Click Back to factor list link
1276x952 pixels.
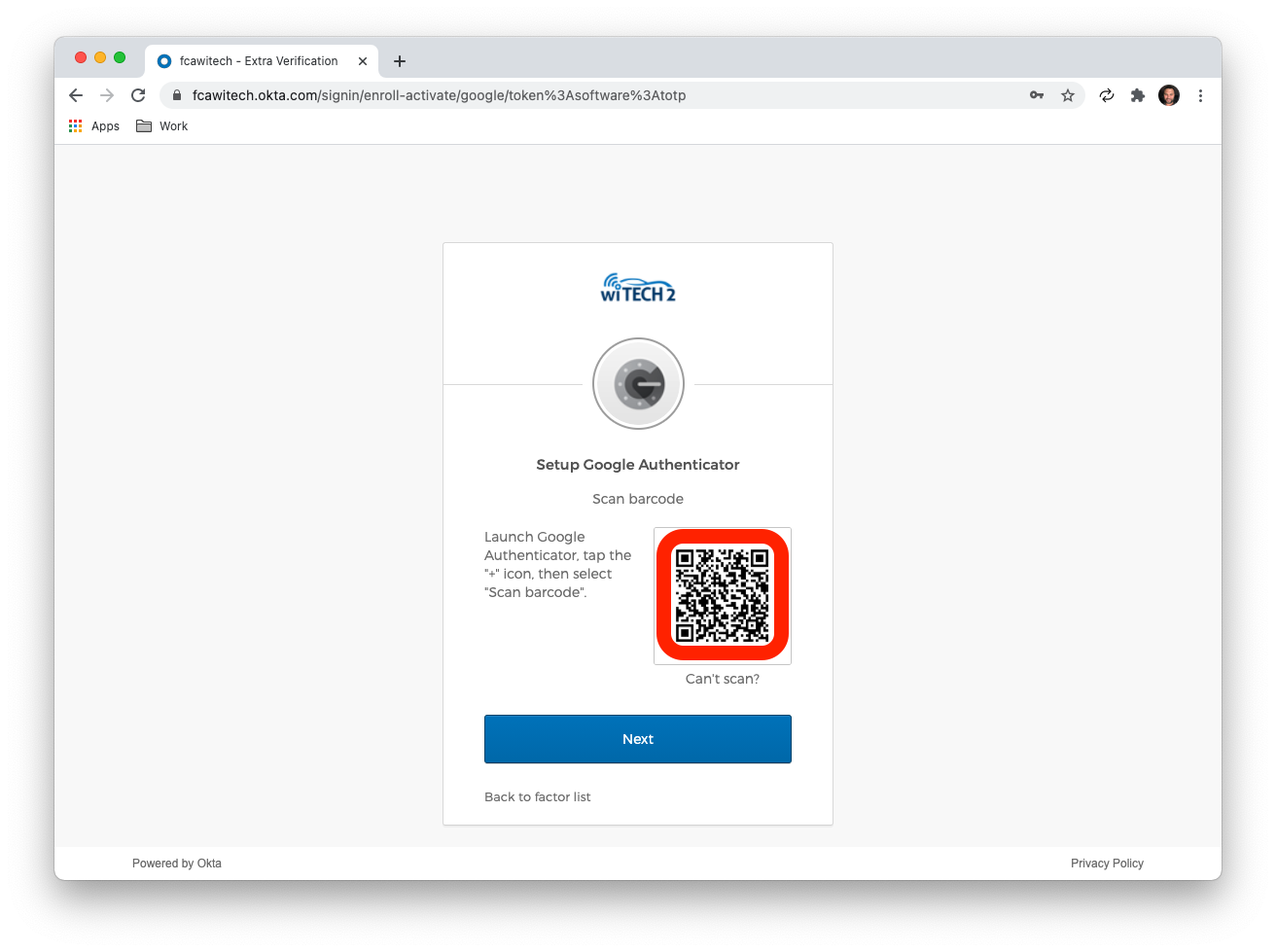click(538, 796)
